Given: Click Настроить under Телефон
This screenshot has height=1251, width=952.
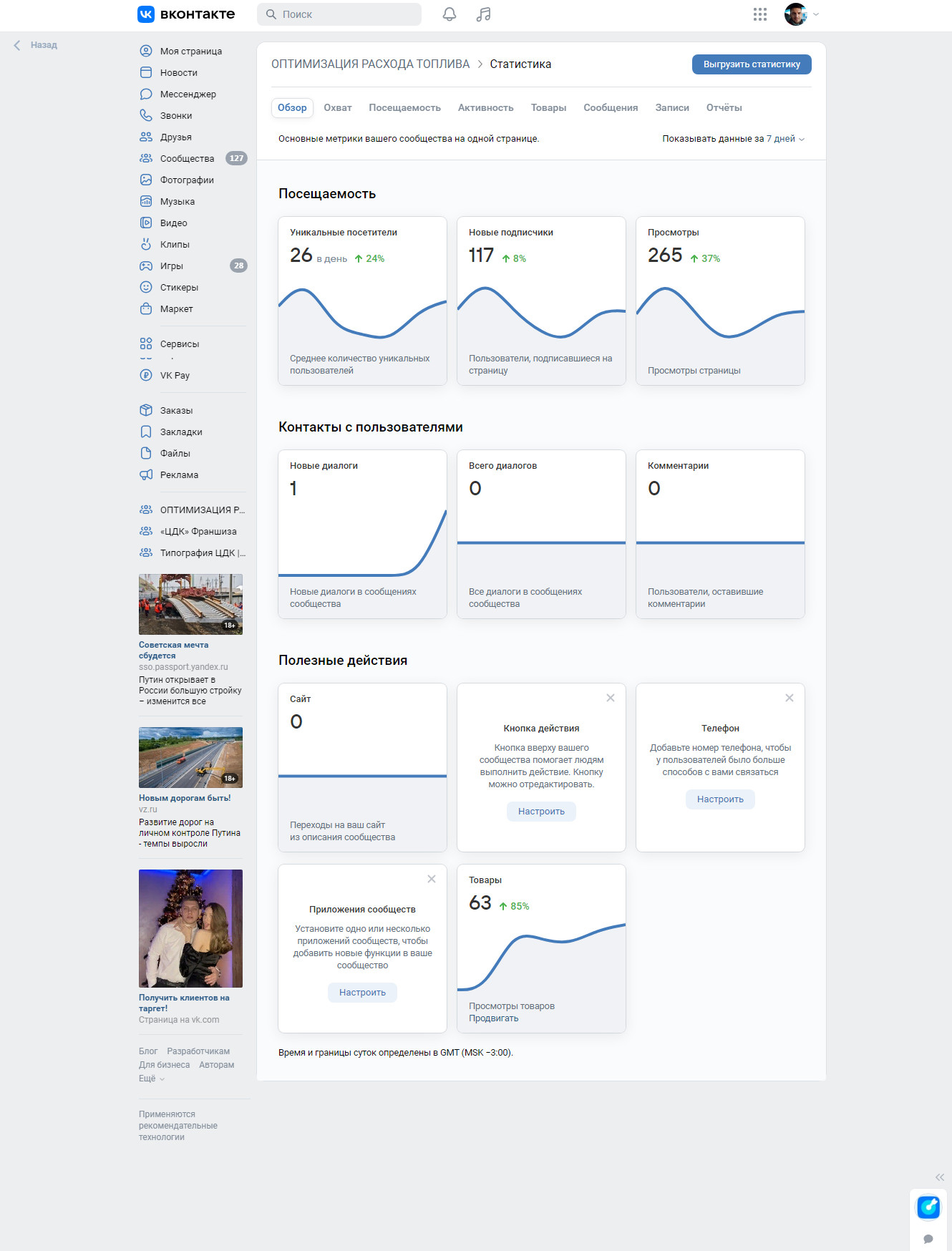Looking at the screenshot, I should pos(720,799).
